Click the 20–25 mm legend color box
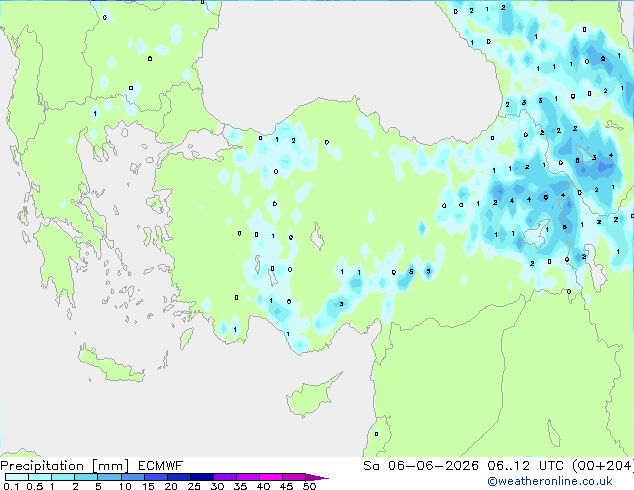634x490 pixels. coord(178,477)
